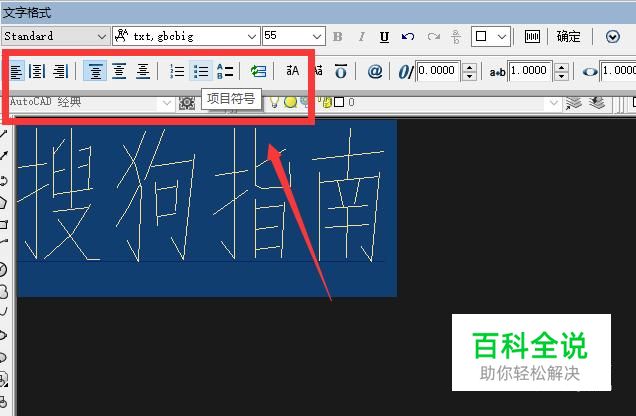Edit the tracking value 1.0000
636x416 pixels.
point(530,71)
